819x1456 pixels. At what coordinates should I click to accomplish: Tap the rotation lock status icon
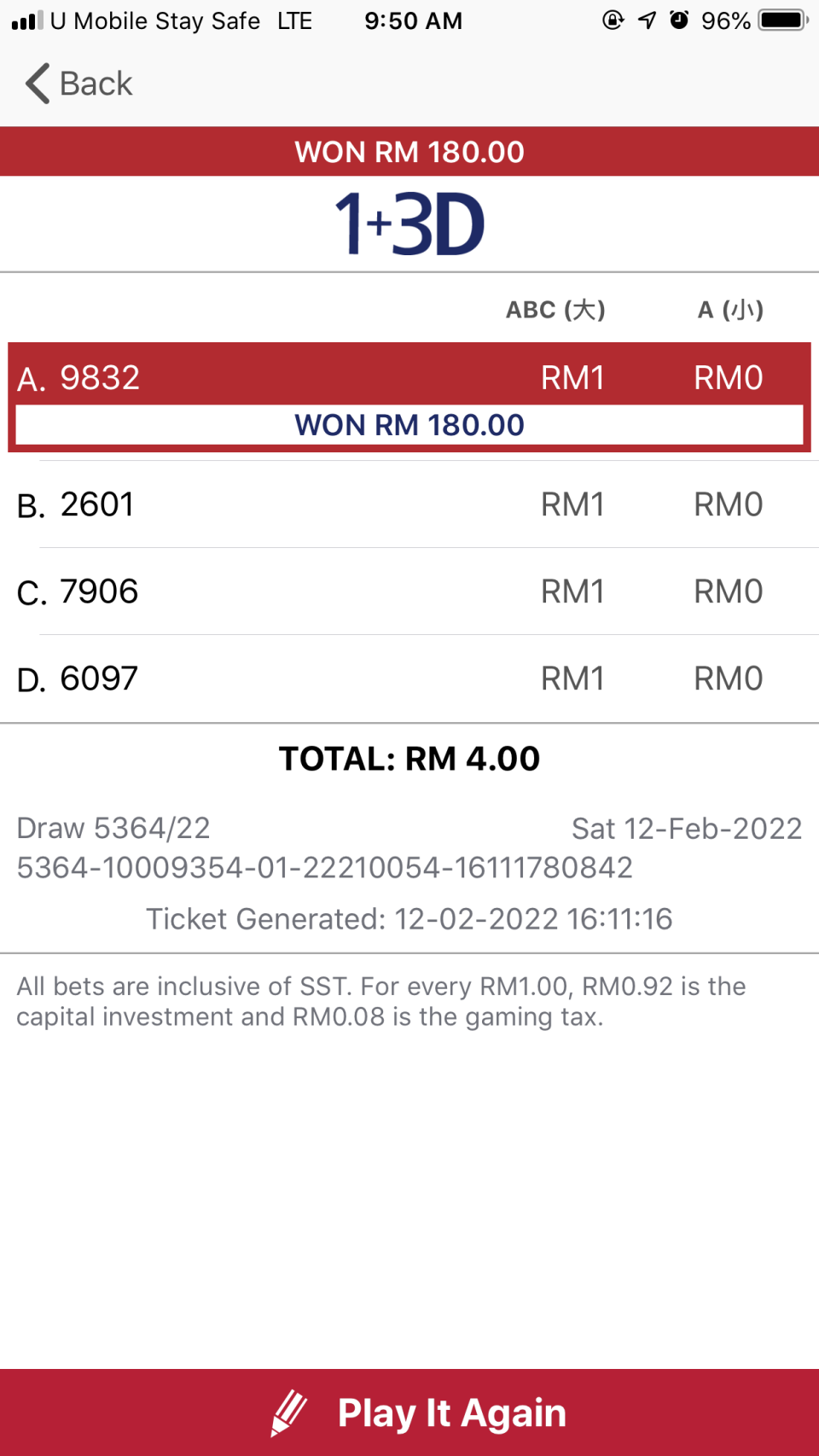tap(613, 20)
